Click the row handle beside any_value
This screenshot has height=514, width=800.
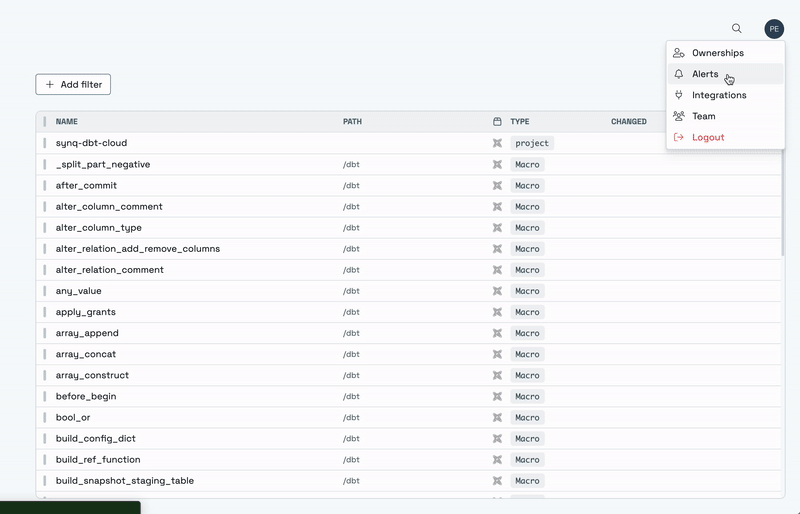pos(44,291)
